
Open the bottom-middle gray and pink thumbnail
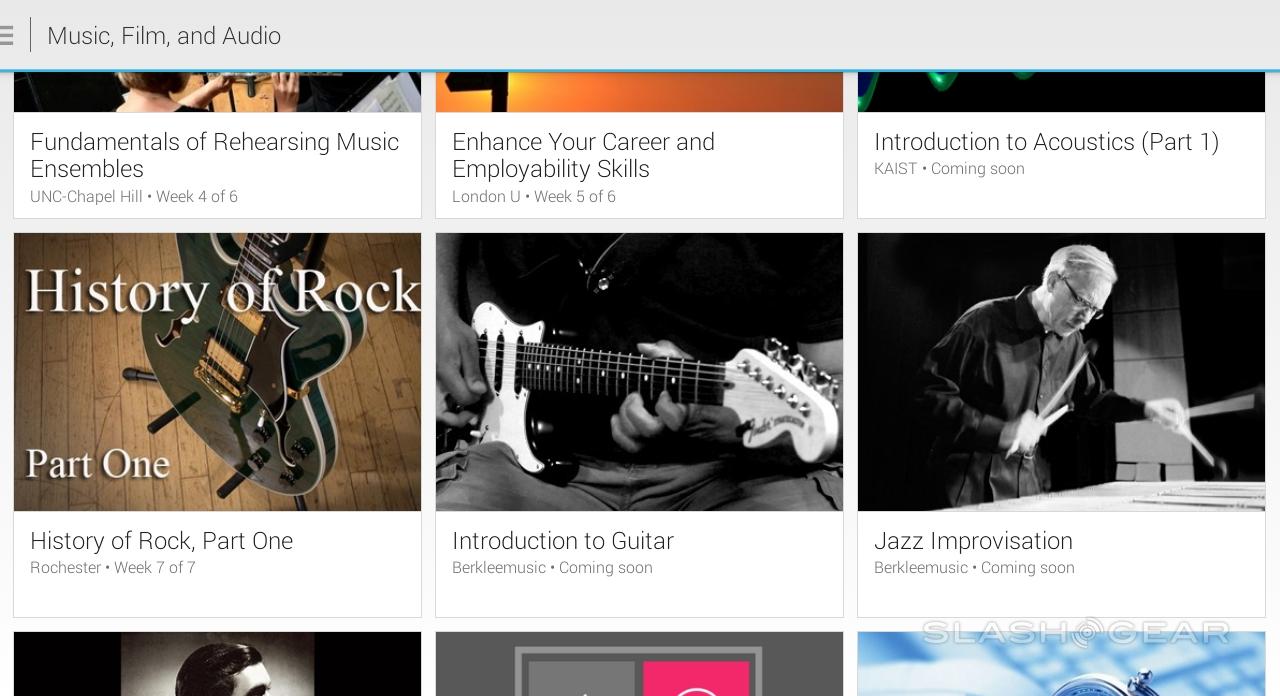(x=639, y=665)
